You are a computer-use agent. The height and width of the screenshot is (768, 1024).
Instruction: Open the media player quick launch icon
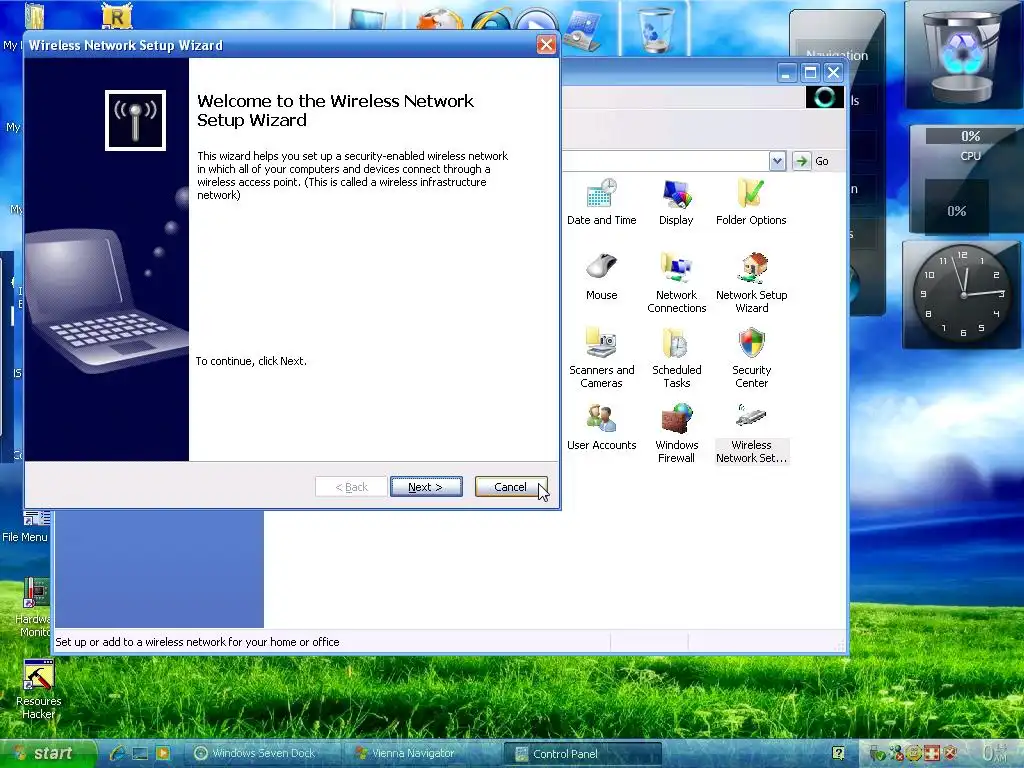click(163, 753)
